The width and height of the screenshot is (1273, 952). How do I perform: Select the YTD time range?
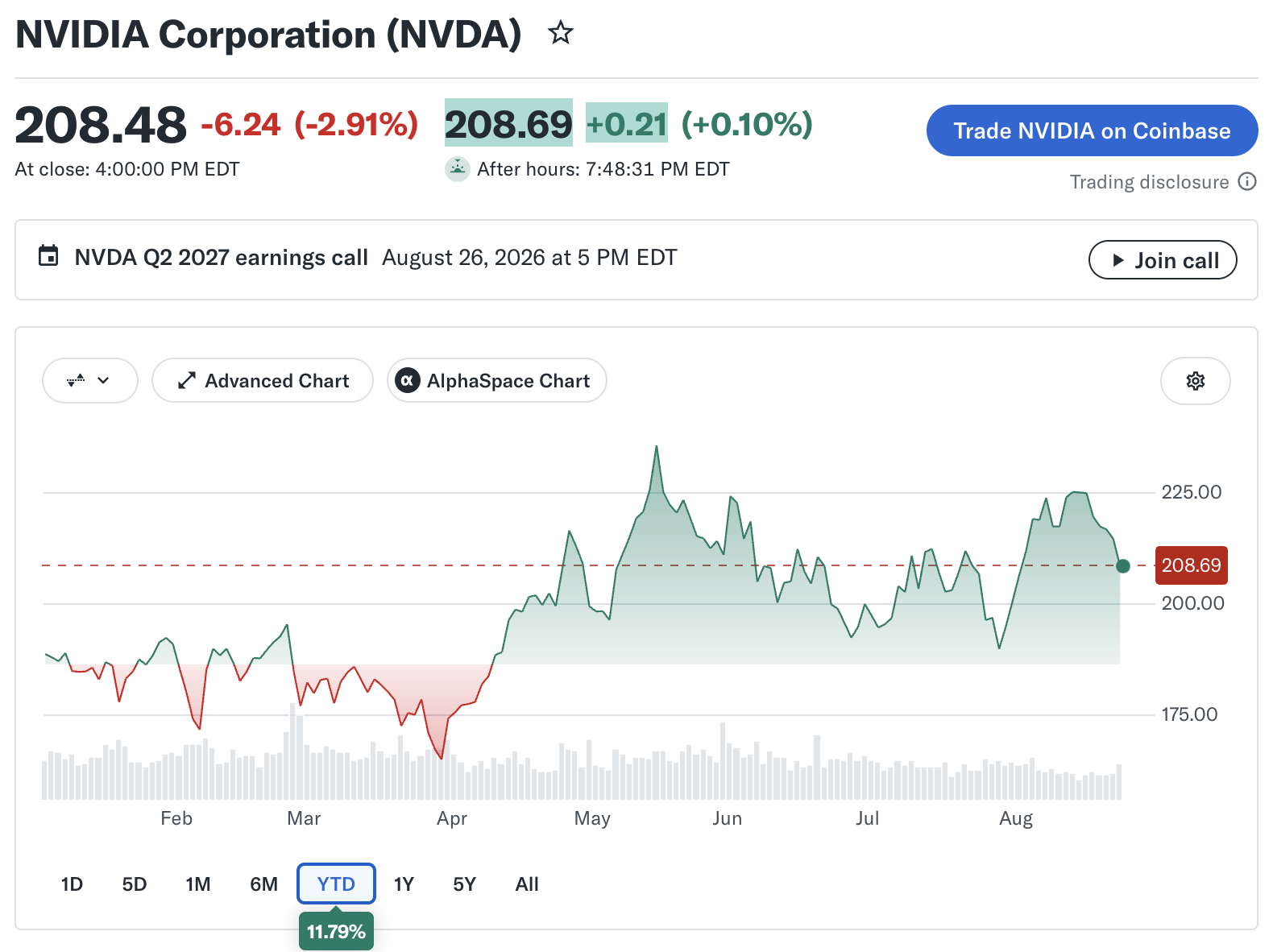pyautogui.click(x=336, y=884)
